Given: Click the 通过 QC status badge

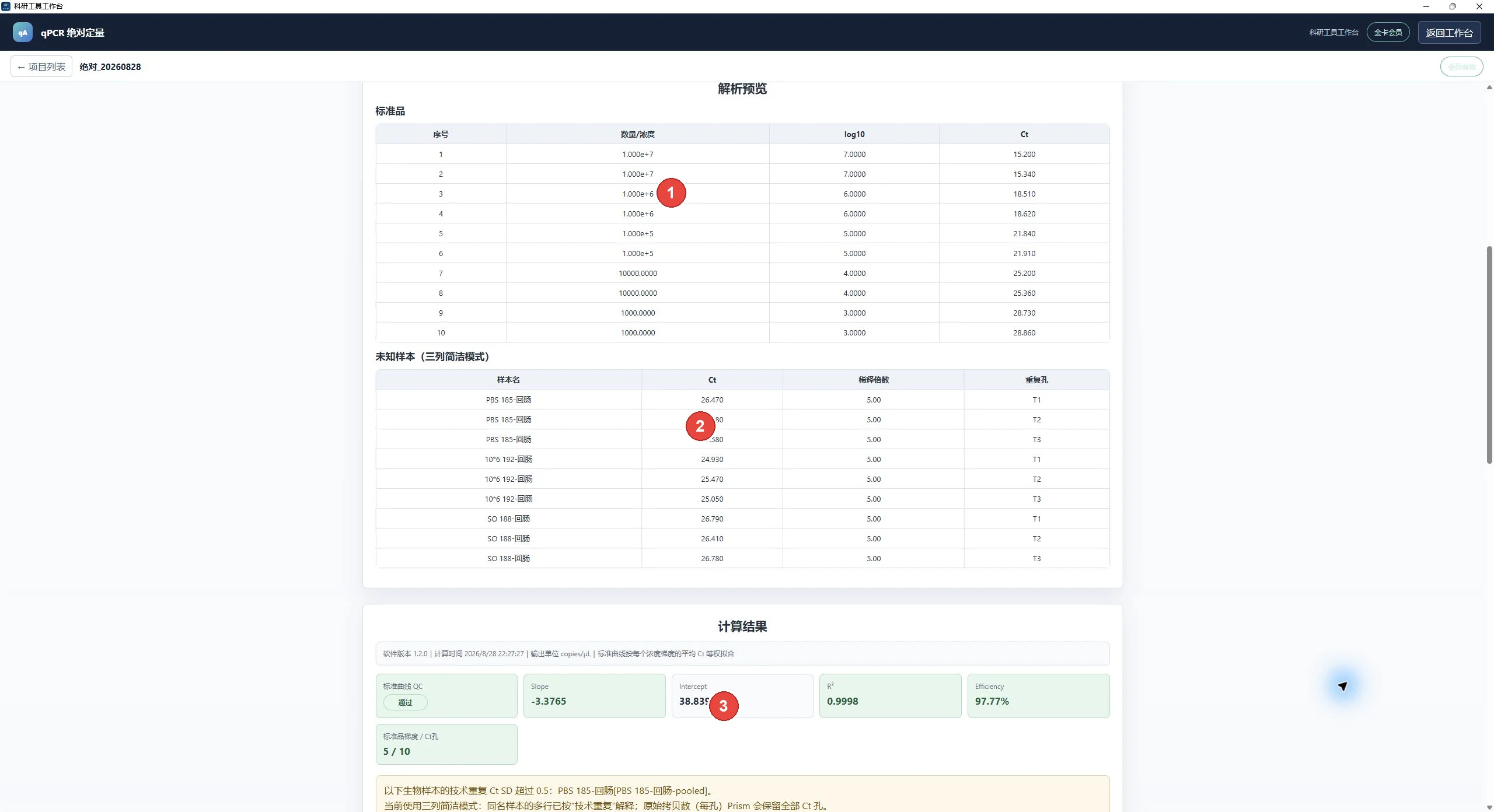Looking at the screenshot, I should coord(405,702).
